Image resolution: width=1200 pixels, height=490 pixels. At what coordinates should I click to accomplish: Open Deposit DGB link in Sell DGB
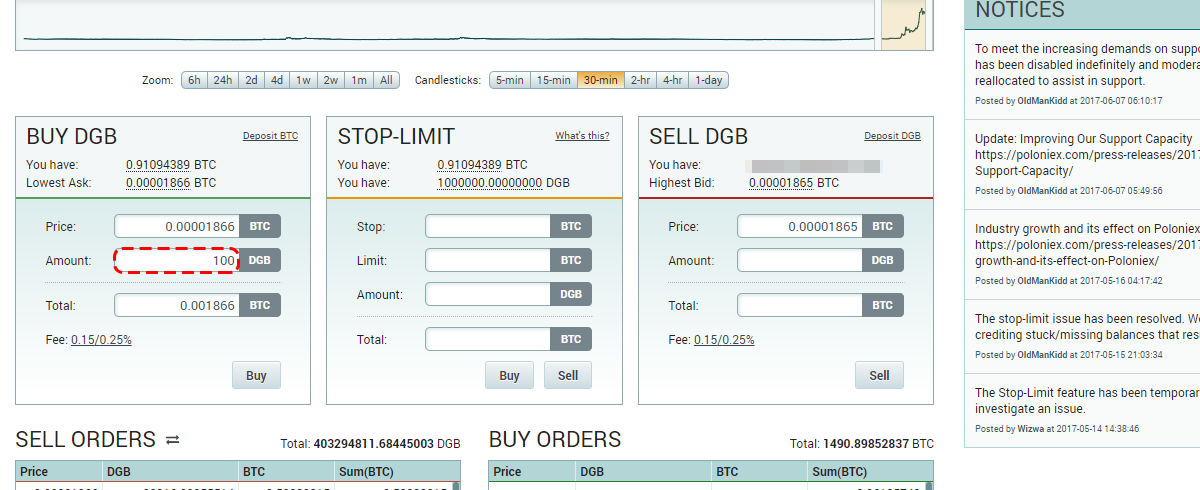(x=893, y=136)
